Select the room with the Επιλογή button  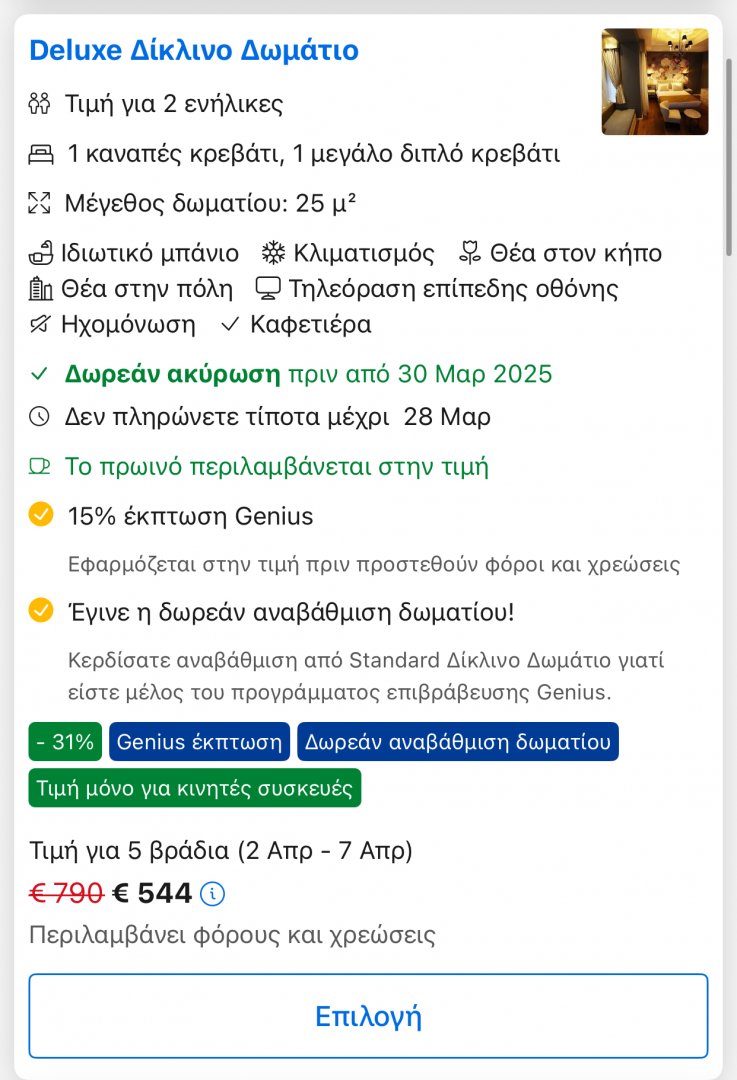click(x=368, y=1016)
